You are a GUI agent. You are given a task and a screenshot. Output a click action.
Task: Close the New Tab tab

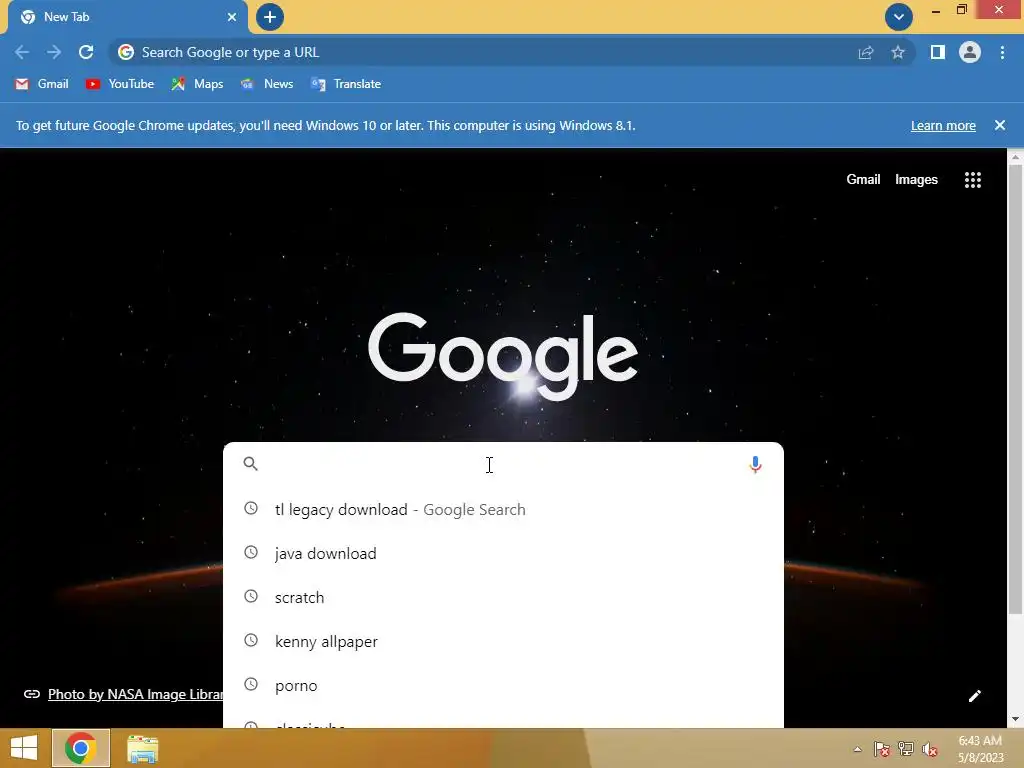232,17
